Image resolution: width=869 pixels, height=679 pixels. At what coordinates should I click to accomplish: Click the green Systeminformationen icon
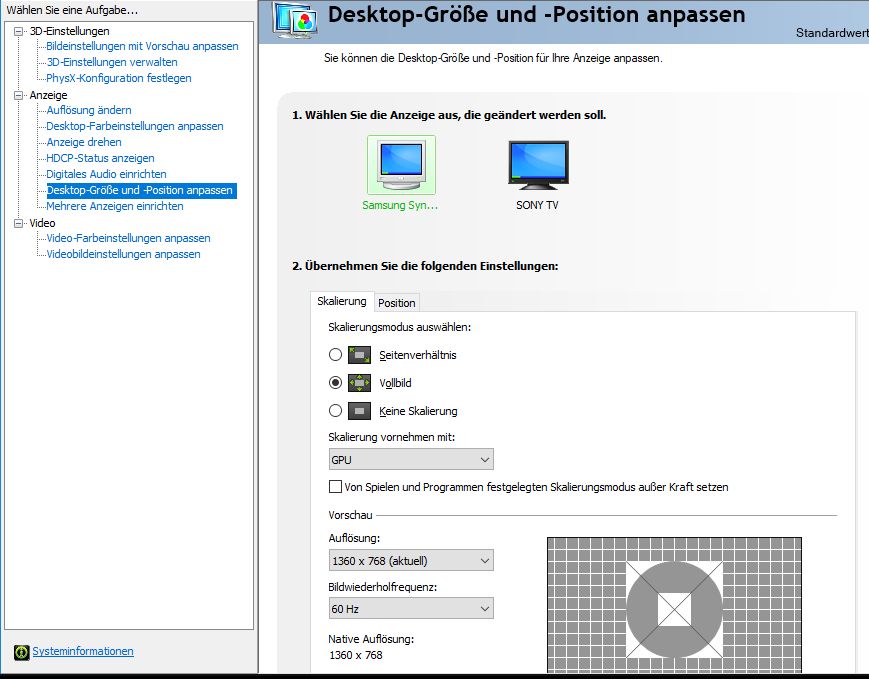click(x=21, y=652)
